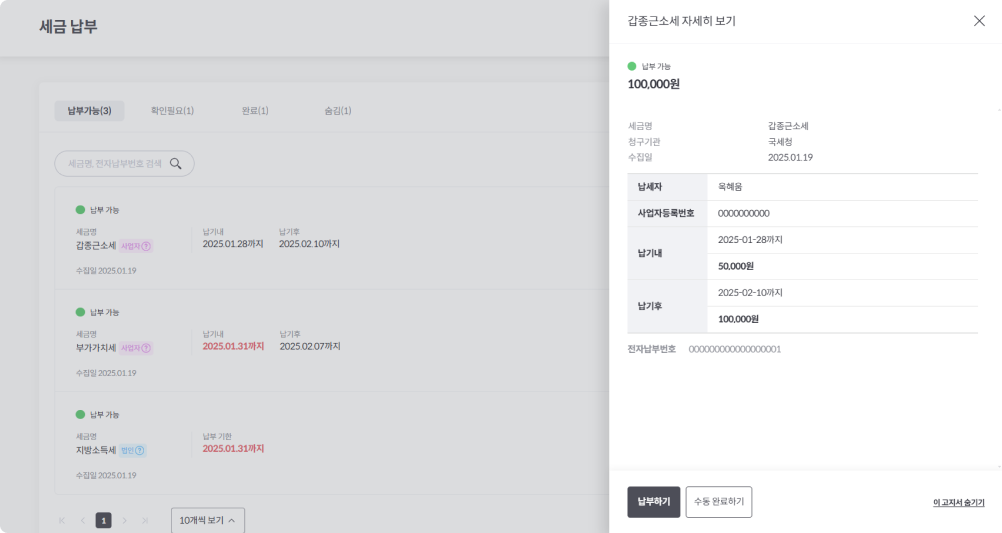Click the search magnifier icon
Screen dimensions: 1002x533
click(176, 164)
